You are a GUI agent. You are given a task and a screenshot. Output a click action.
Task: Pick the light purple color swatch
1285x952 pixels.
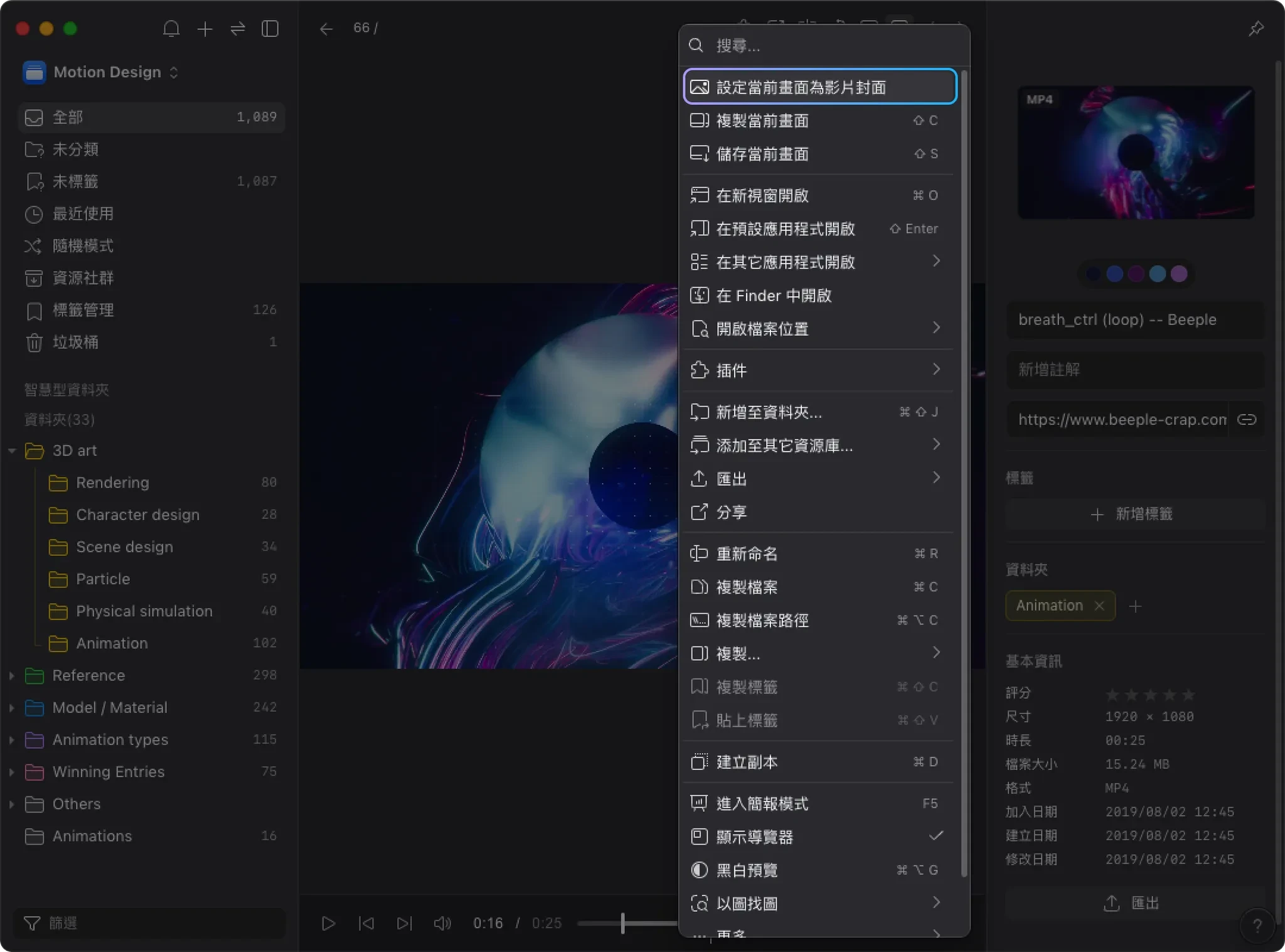pyautogui.click(x=1179, y=274)
